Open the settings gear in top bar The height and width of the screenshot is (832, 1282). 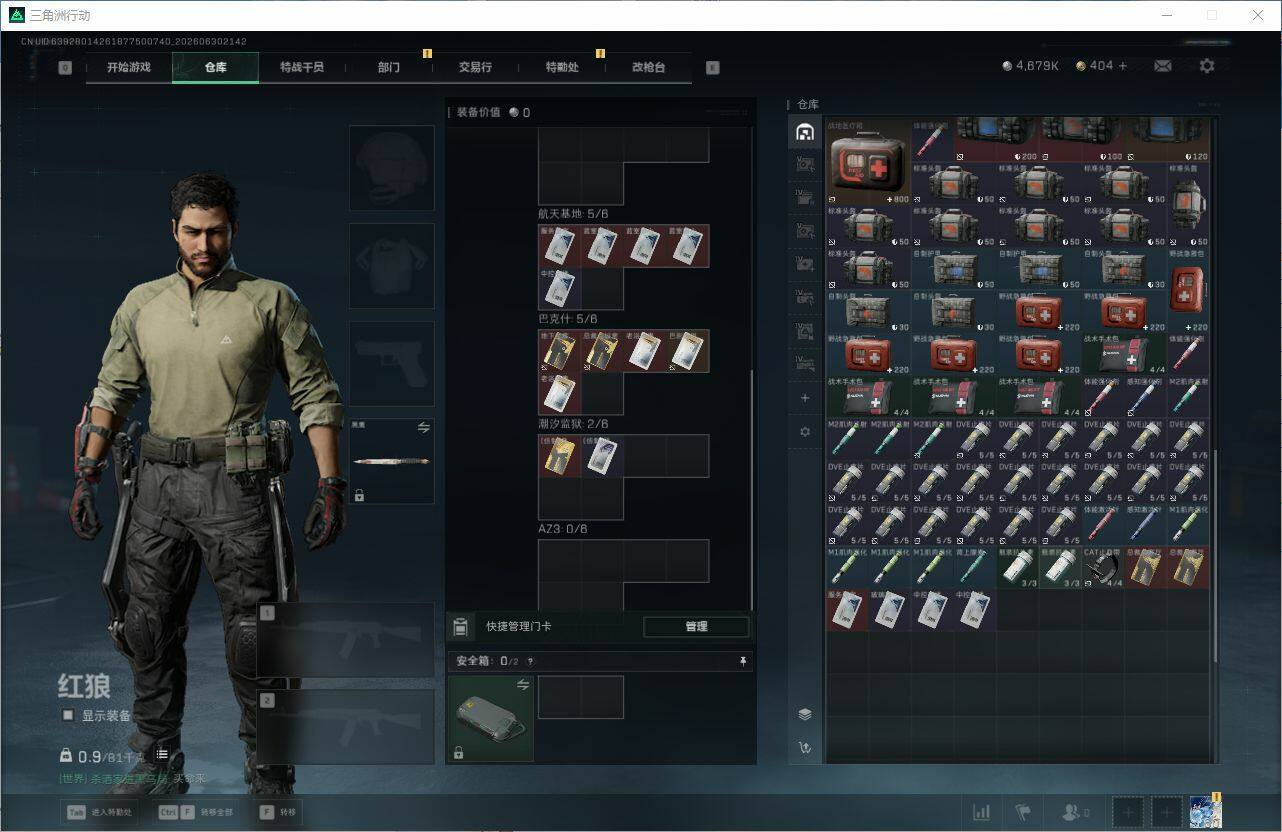(x=1207, y=66)
